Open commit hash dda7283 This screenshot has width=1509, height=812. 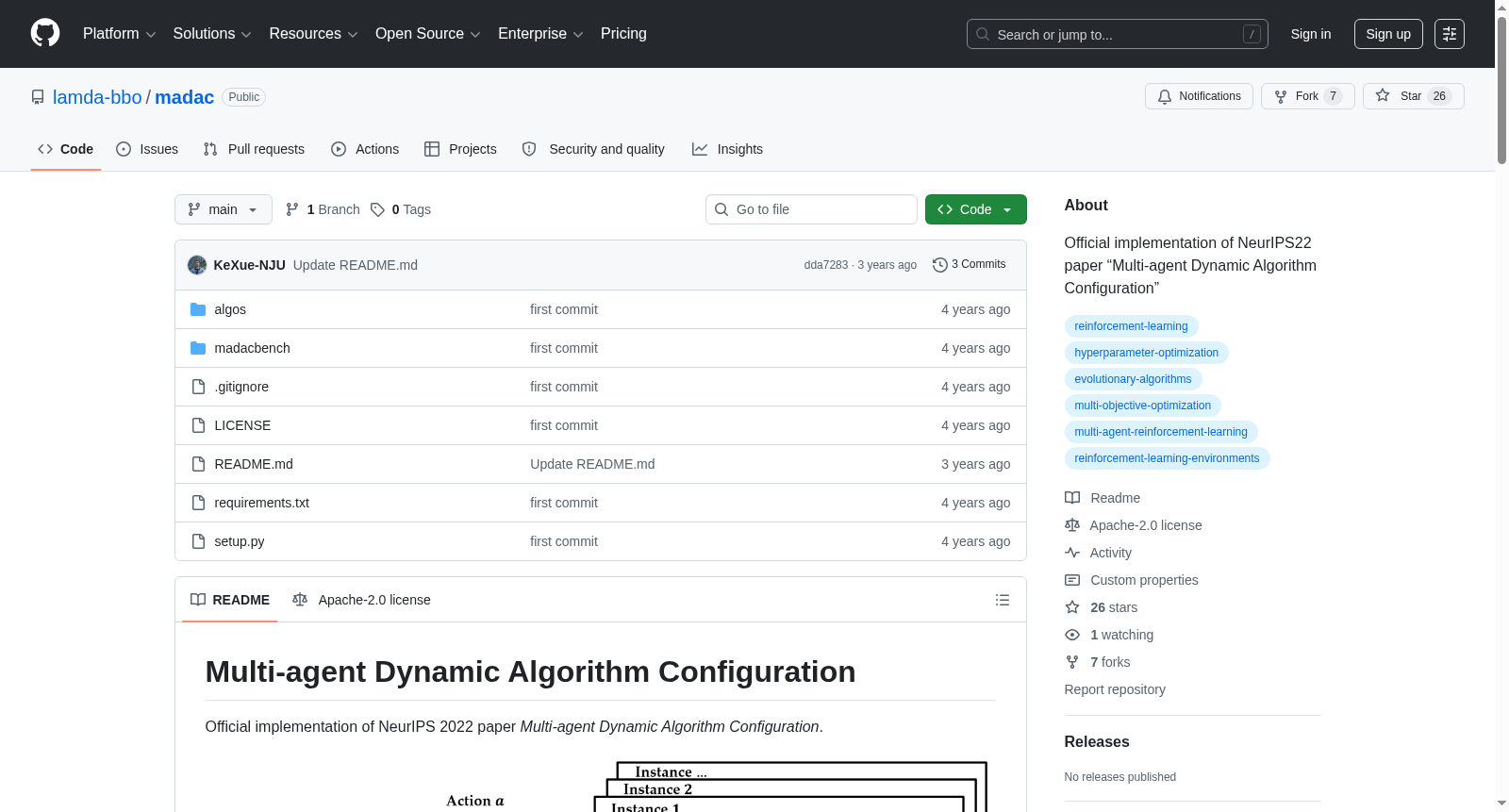pos(826,265)
